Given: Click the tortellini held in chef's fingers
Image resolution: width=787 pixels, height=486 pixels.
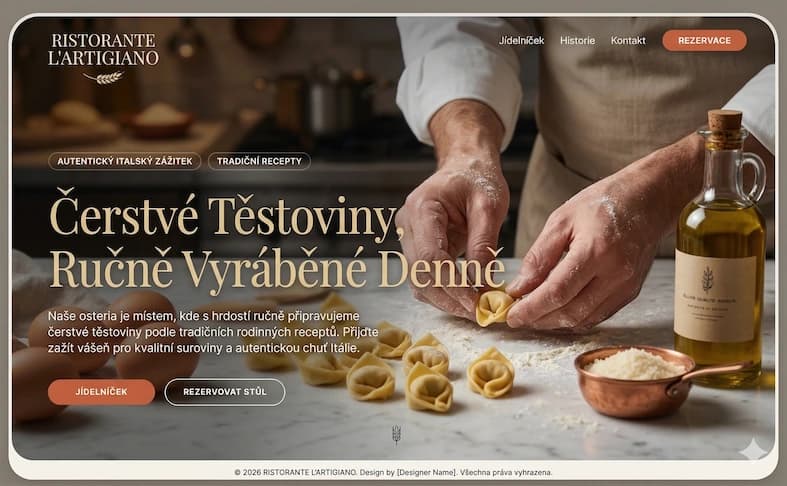Looking at the screenshot, I should point(493,308).
